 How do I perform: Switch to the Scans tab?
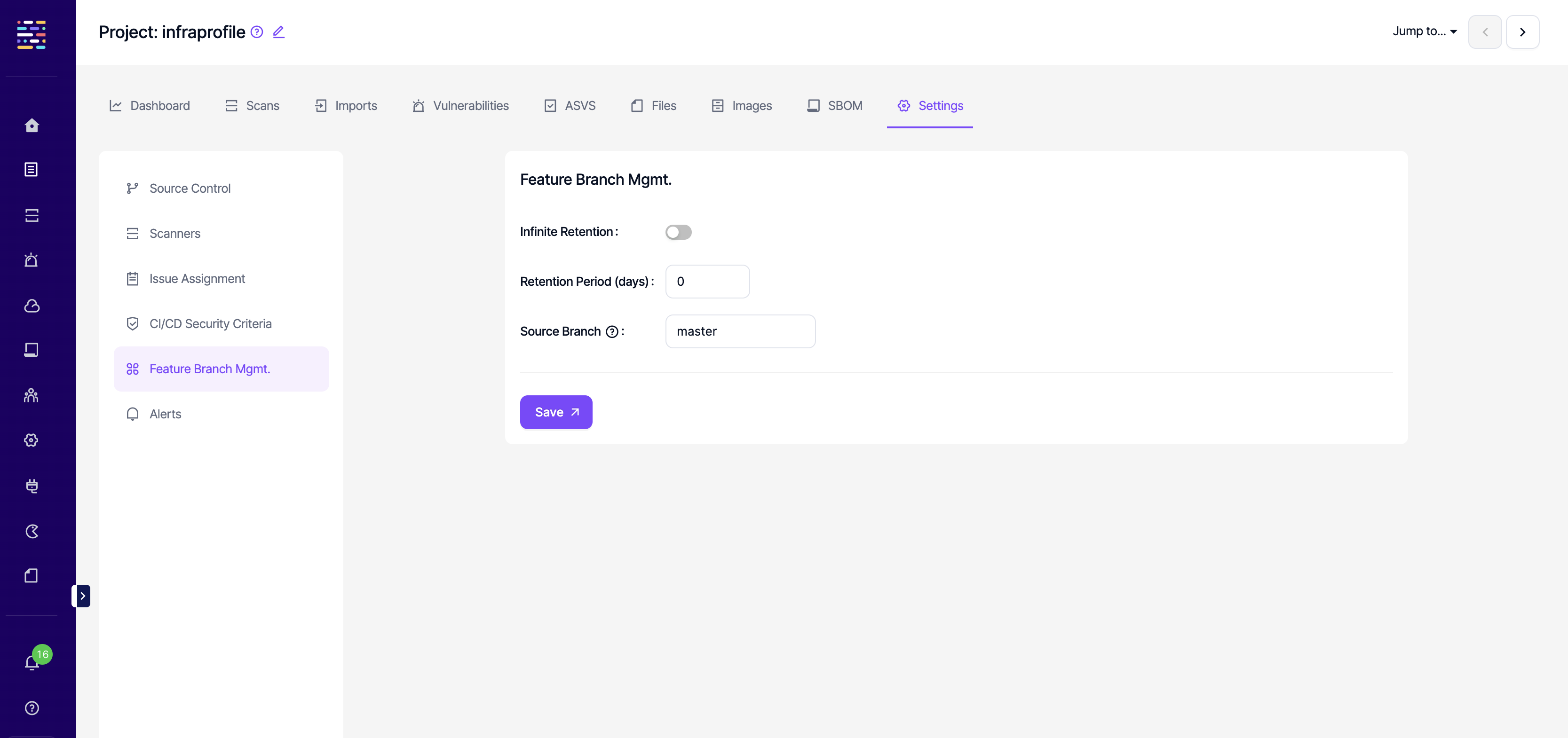tap(252, 106)
